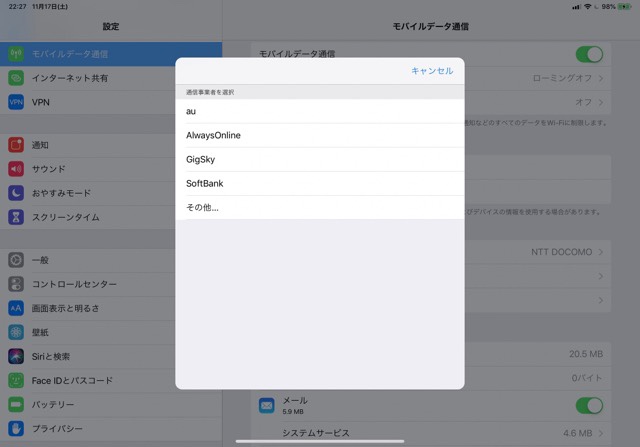Expand the オフ row chevron
The height and width of the screenshot is (447, 640).
click(601, 102)
